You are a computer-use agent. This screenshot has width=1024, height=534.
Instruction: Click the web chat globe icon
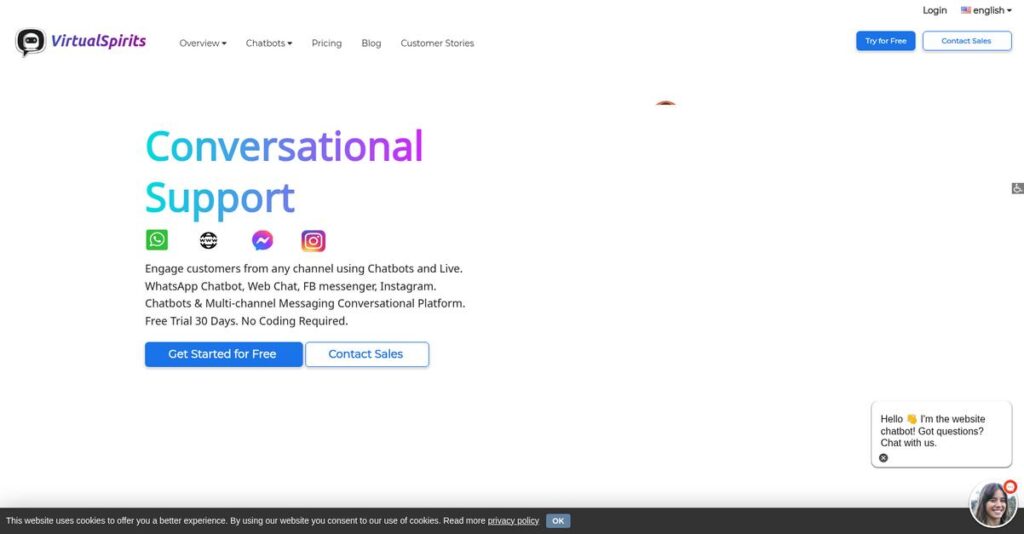[208, 241]
